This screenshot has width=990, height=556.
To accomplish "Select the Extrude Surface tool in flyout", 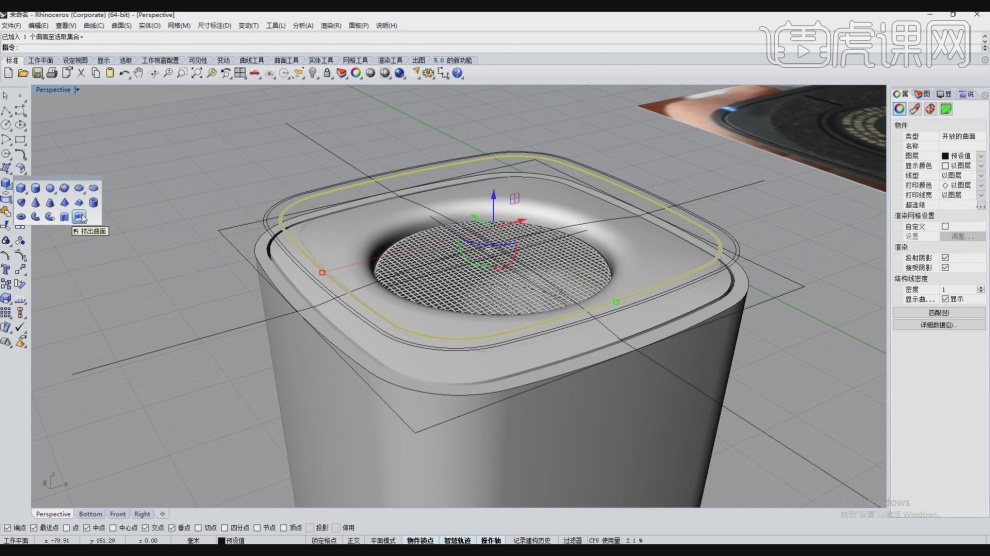I will (79, 217).
